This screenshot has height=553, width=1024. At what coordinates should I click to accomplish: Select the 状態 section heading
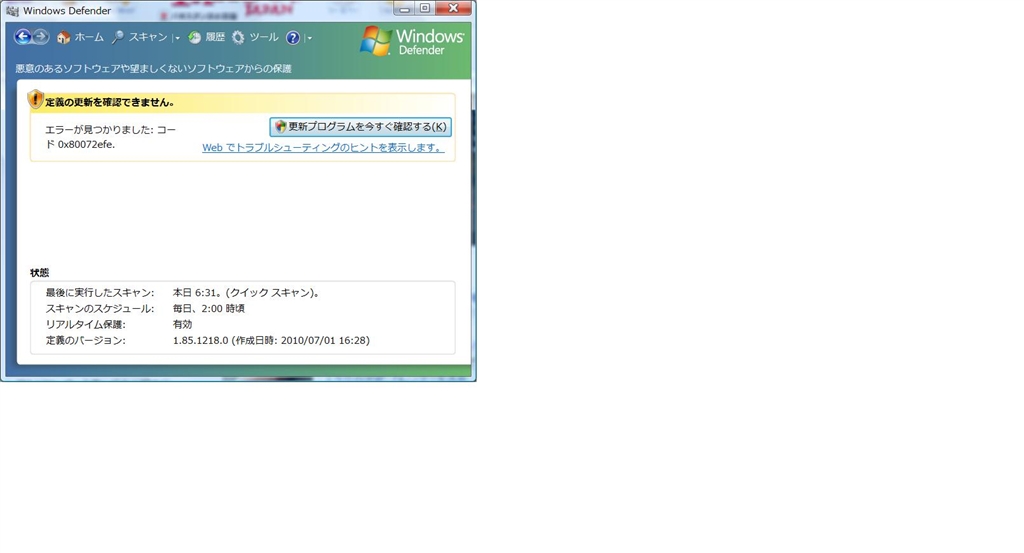39,272
